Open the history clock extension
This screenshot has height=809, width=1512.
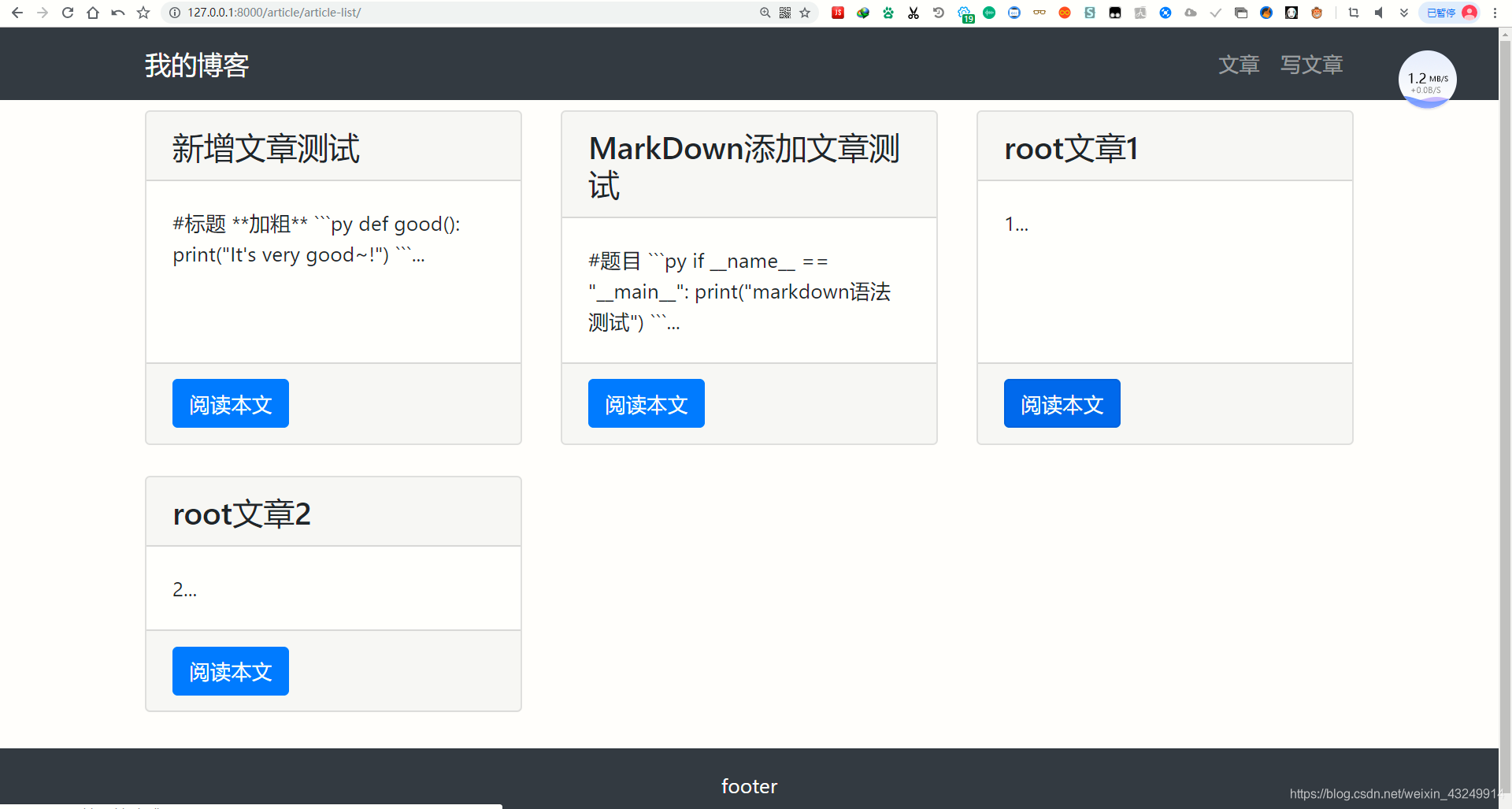(939, 13)
